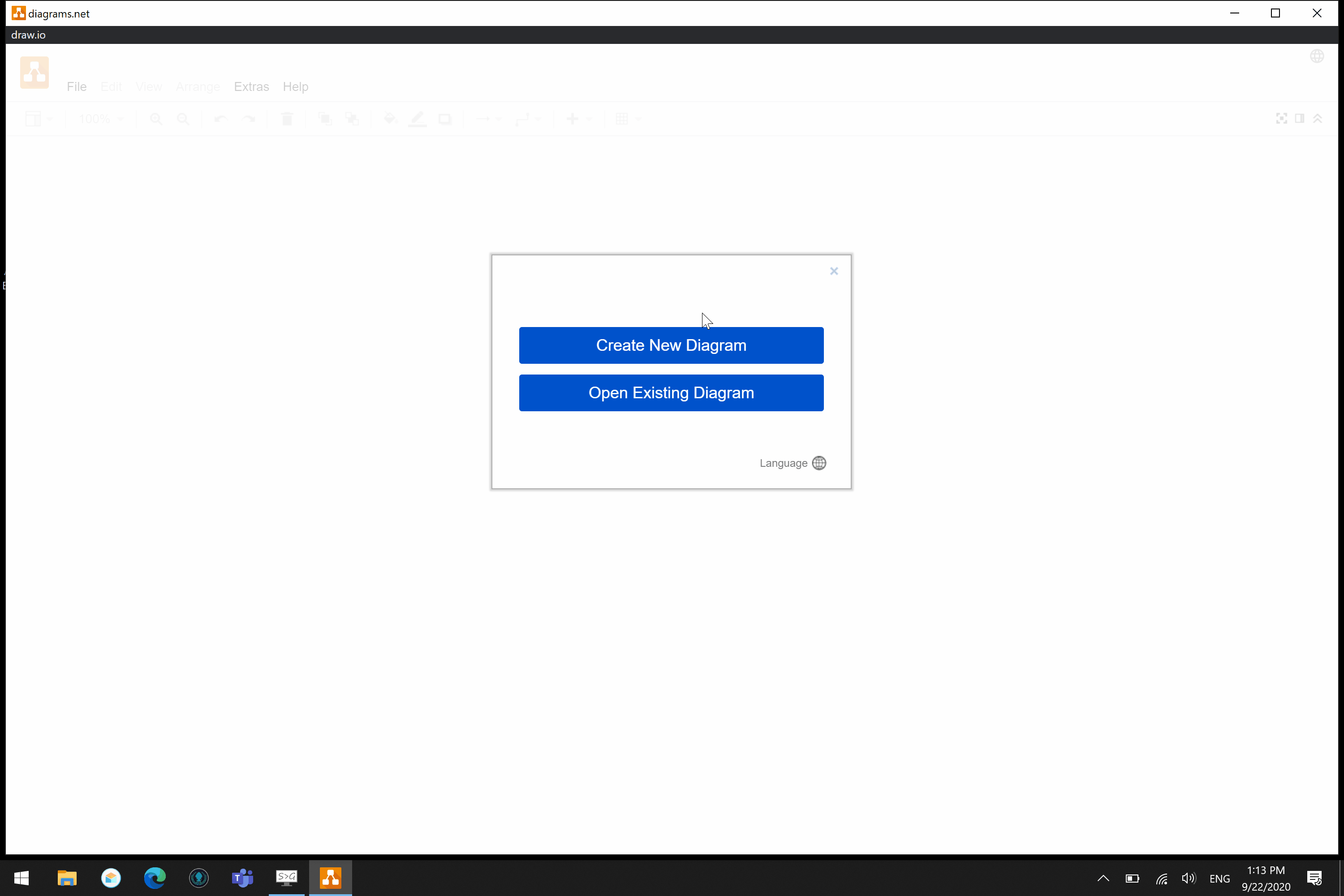Click the Arrange menu item
Image resolution: width=1344 pixels, height=896 pixels.
click(x=198, y=86)
